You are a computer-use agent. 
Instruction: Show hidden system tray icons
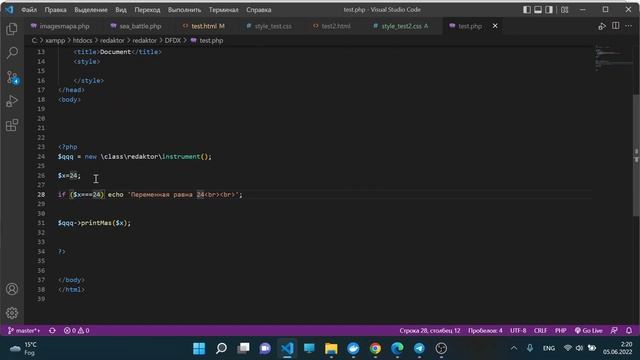pyautogui.click(x=514, y=348)
